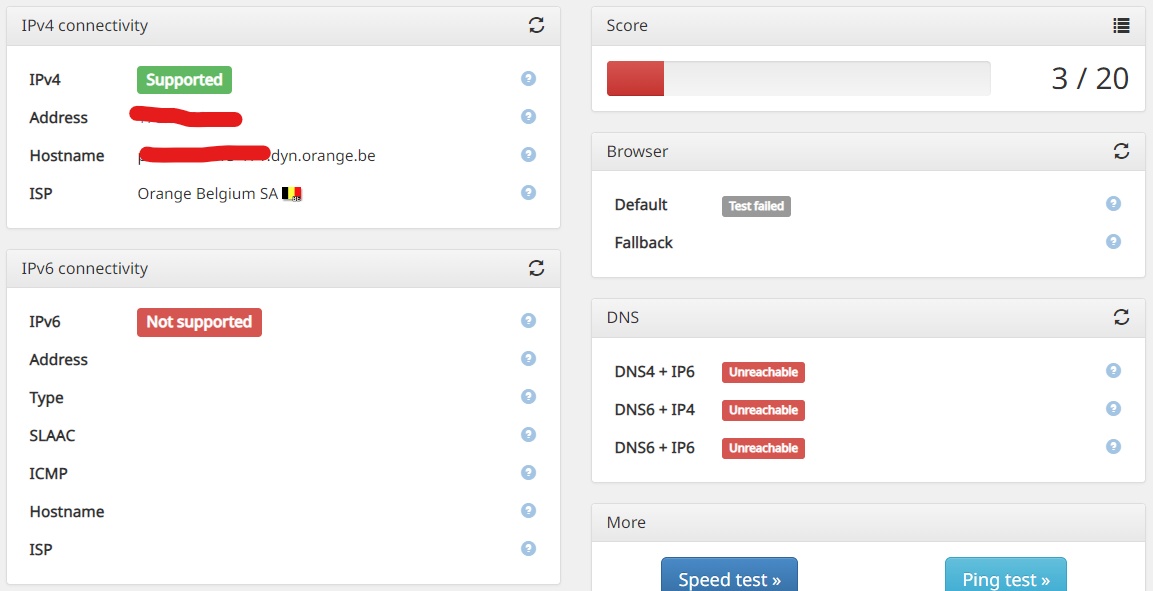Rerun the DNS test with refresh icon
The height and width of the screenshot is (591, 1153).
click(1121, 317)
